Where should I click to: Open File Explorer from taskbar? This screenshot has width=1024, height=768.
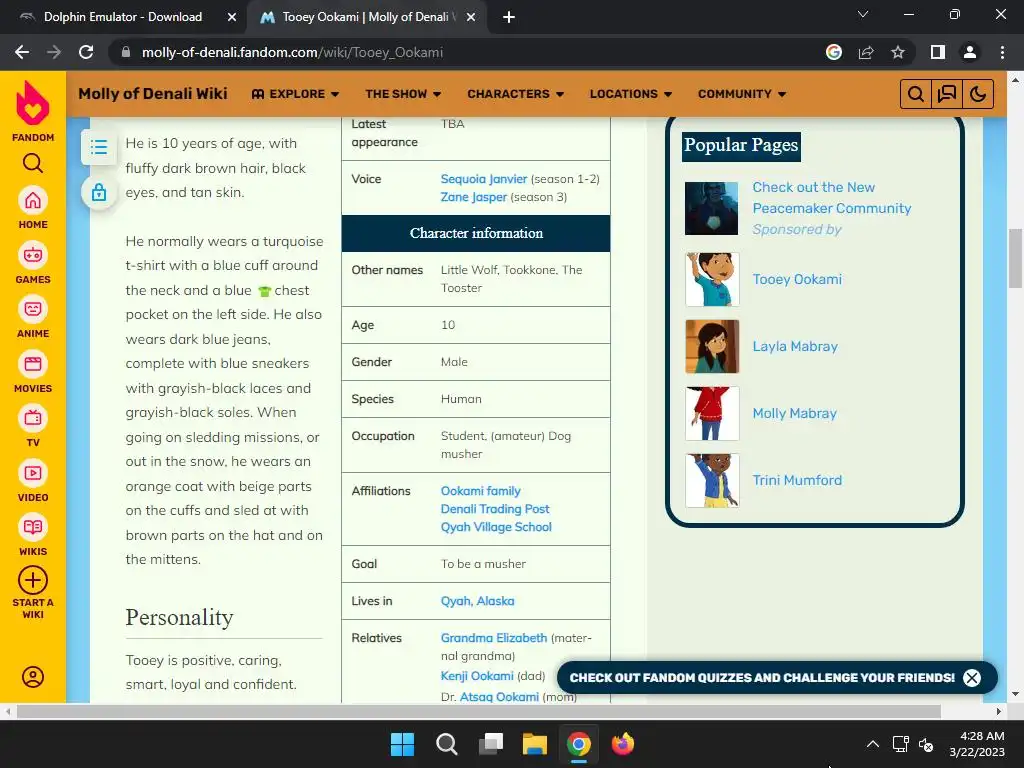(534, 744)
